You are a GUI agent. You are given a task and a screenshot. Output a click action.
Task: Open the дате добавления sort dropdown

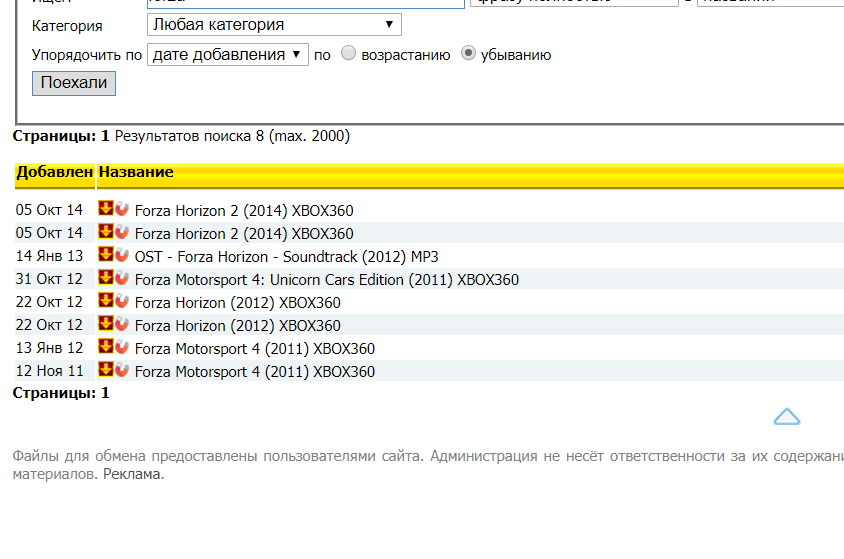click(228, 54)
